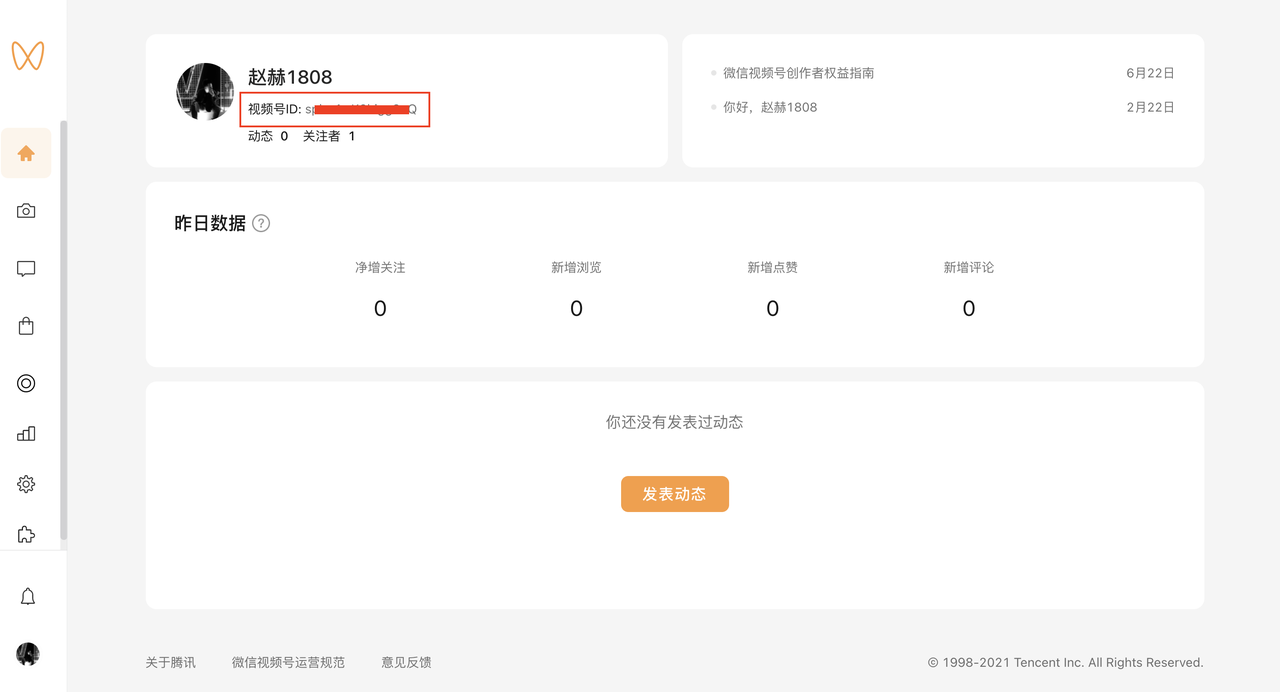Viewport: 1280px width, 692px height.
Task: Open the chat bubble comments icon
Action: (26, 269)
